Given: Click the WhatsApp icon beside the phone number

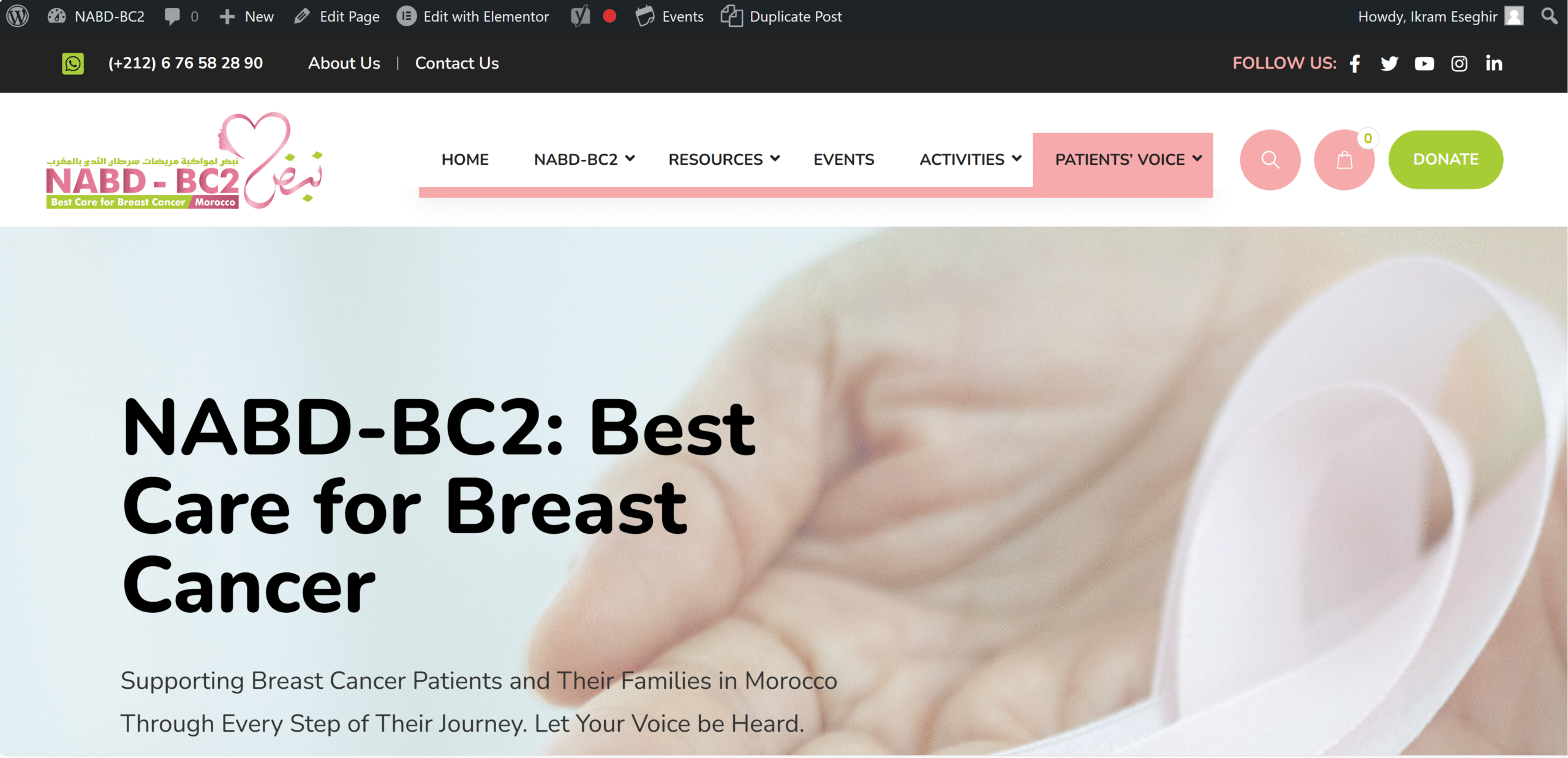Looking at the screenshot, I should click(73, 63).
